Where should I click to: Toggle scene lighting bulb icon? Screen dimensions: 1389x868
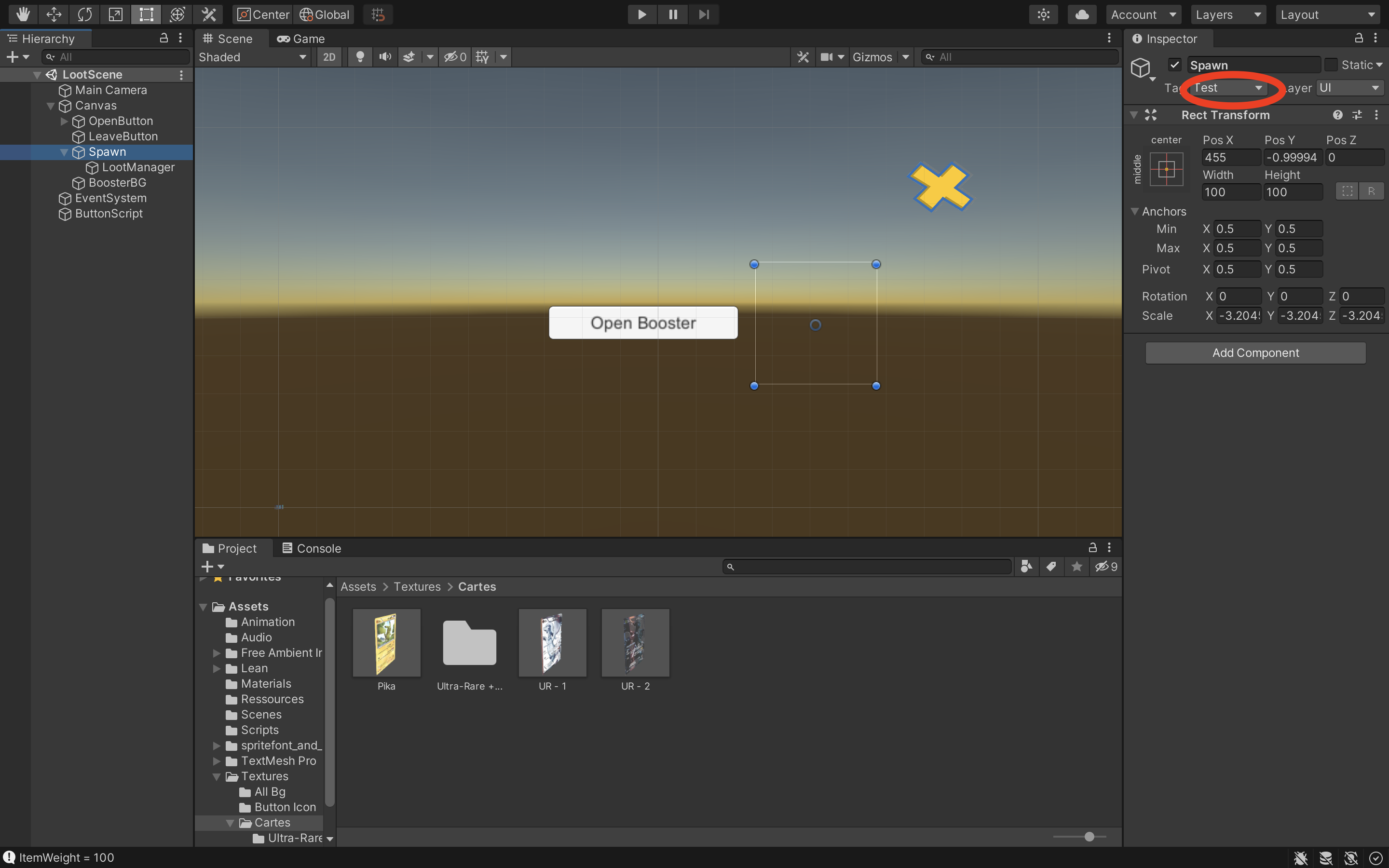(x=360, y=57)
